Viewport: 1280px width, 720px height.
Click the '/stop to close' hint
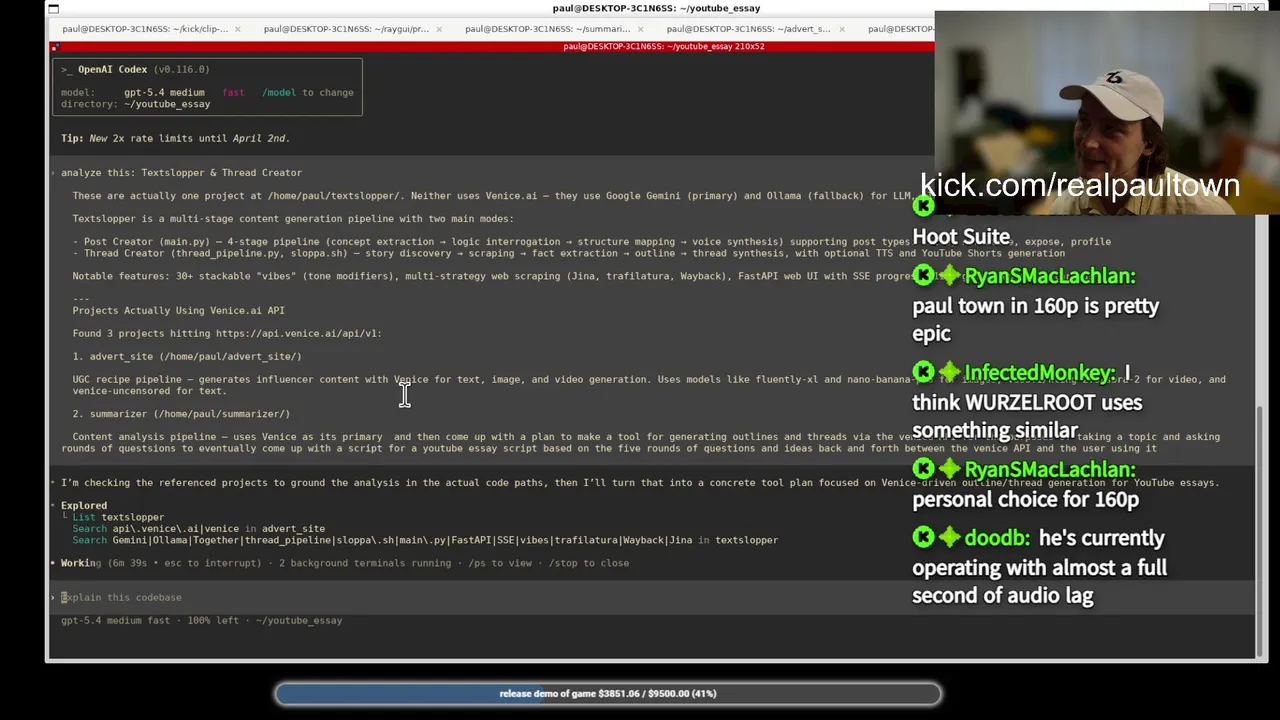pyautogui.click(x=588, y=563)
